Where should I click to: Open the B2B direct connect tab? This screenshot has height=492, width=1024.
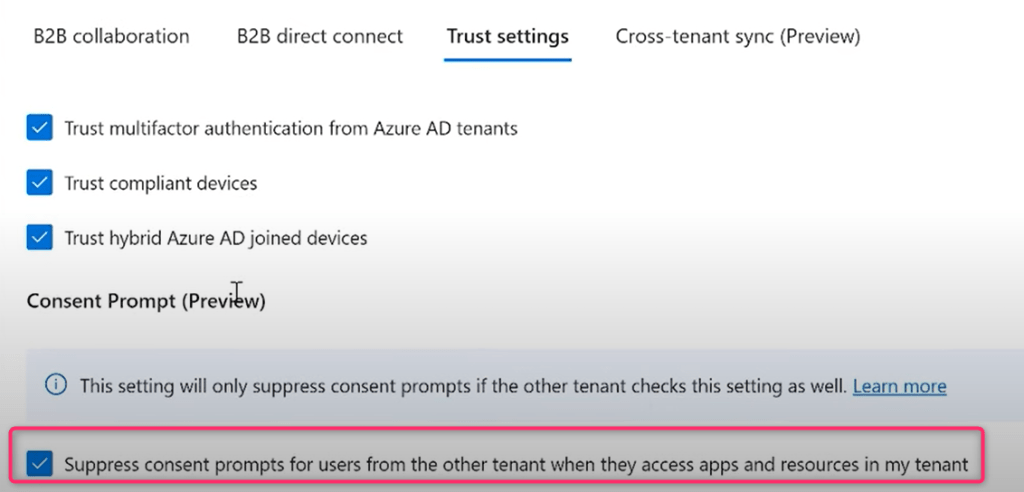[x=320, y=37]
